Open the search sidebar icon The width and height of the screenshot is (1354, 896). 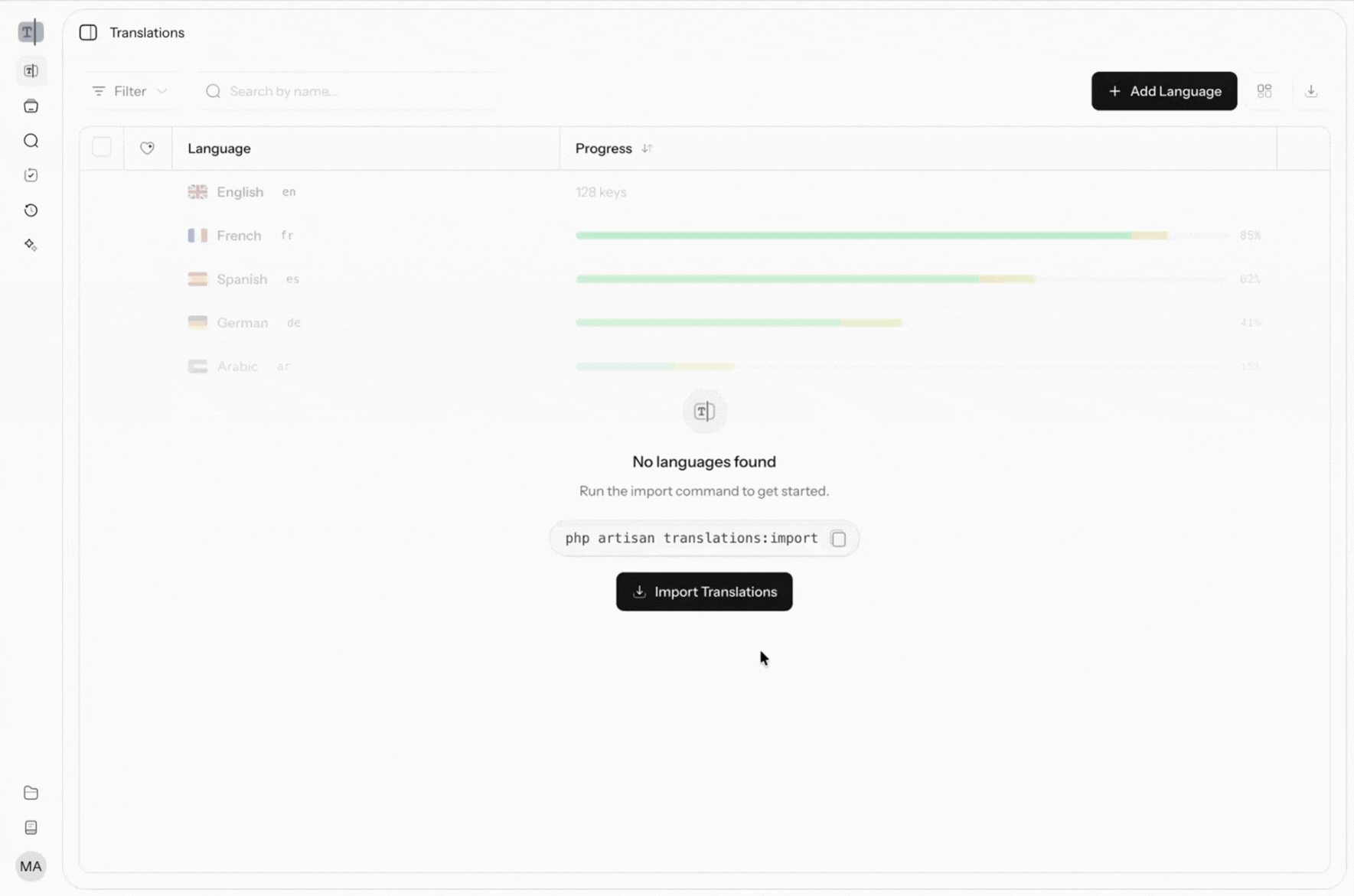tap(31, 141)
